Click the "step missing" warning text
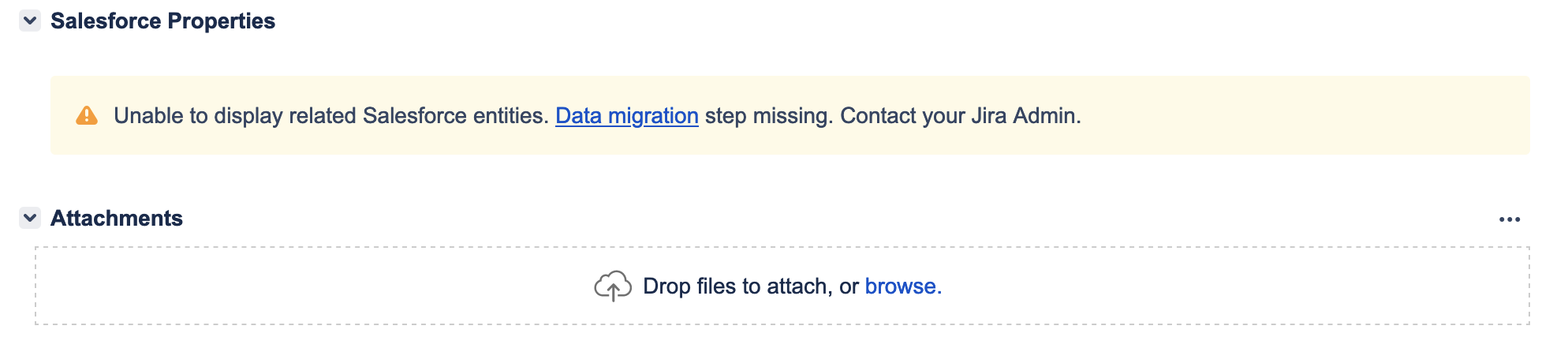1568x352 pixels. coord(768,116)
